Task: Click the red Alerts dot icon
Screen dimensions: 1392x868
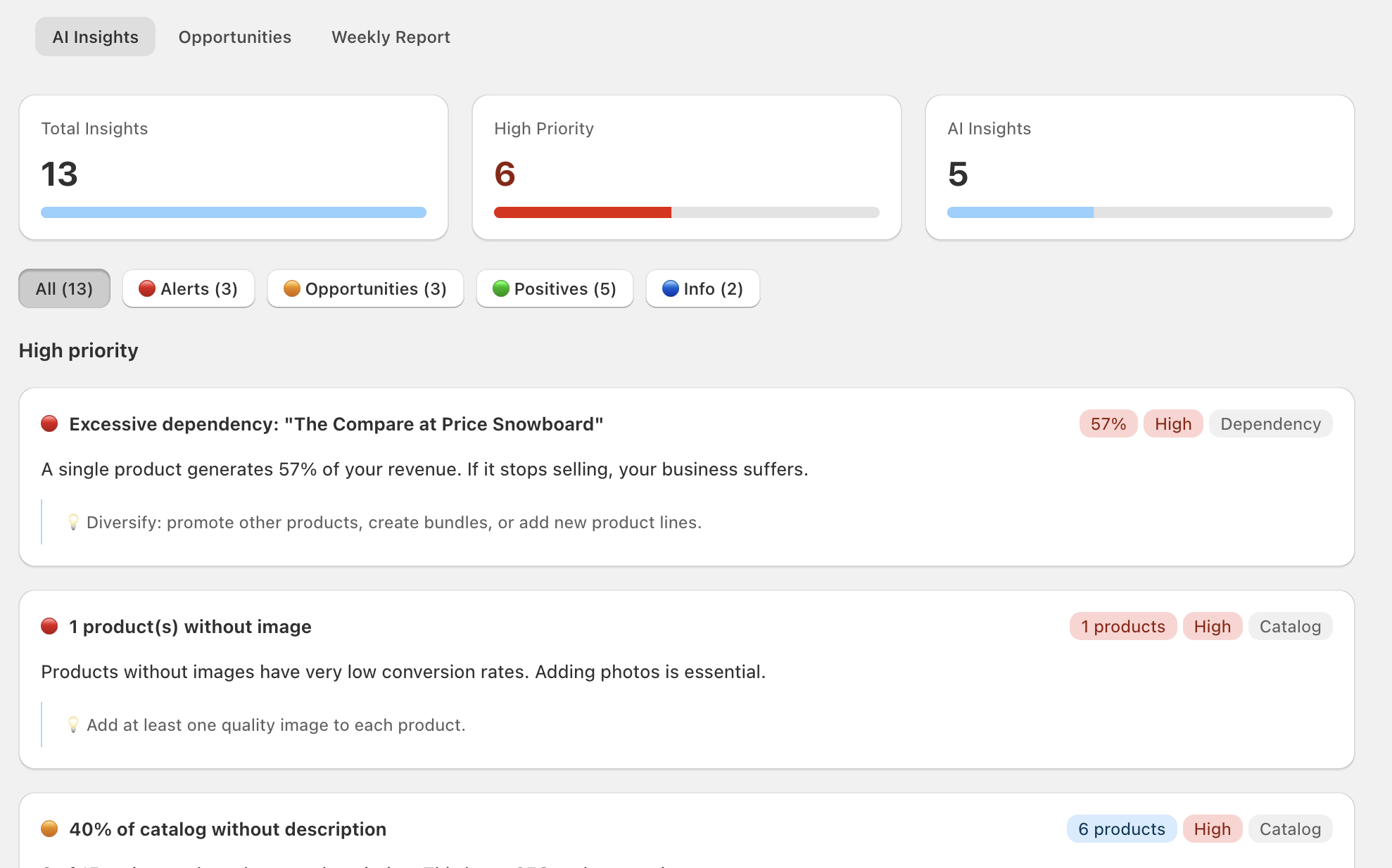Action: [x=147, y=288]
